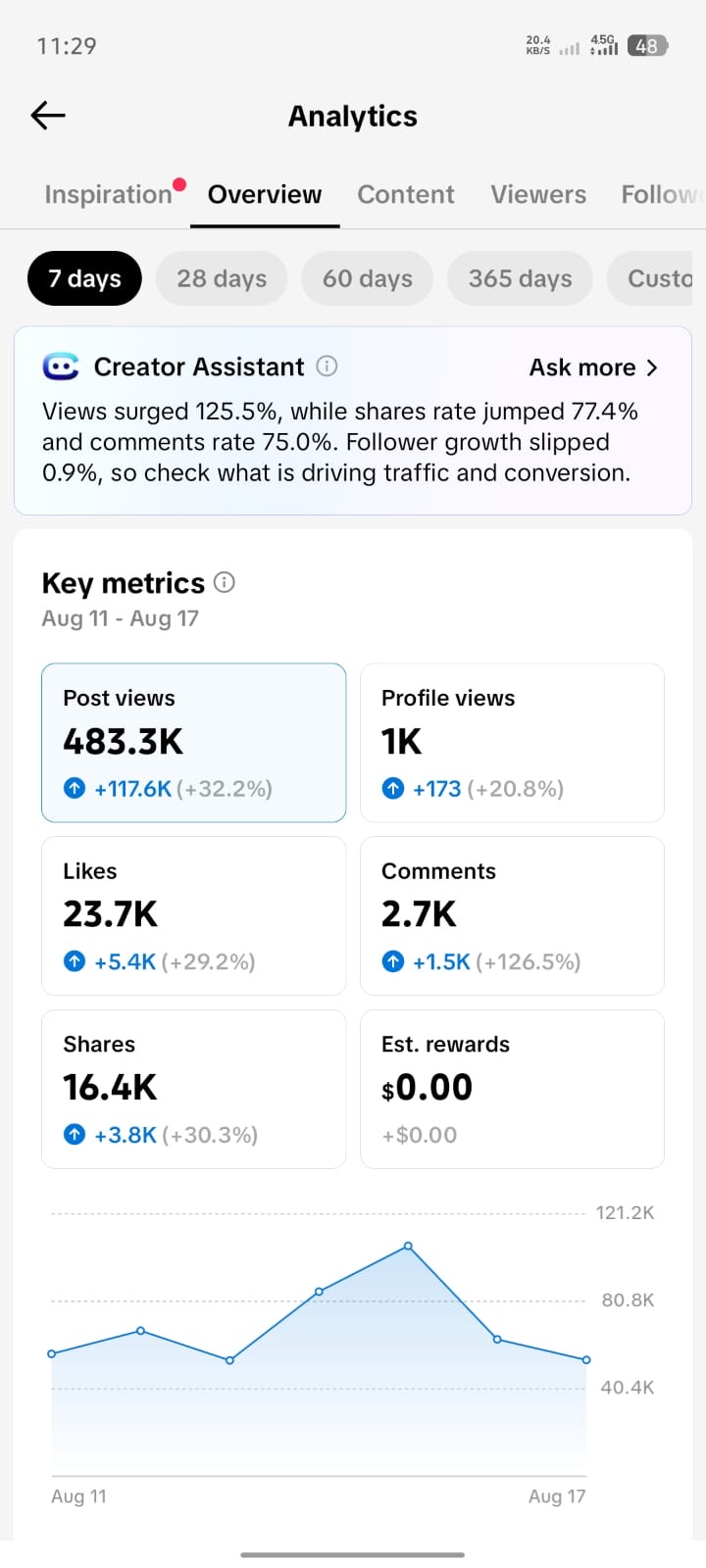Tap the Creator Assistant robot icon

coord(61,367)
